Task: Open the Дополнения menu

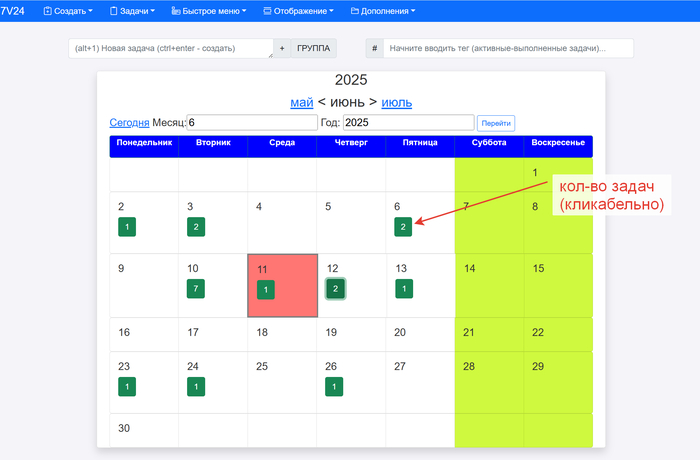Action: pos(383,11)
